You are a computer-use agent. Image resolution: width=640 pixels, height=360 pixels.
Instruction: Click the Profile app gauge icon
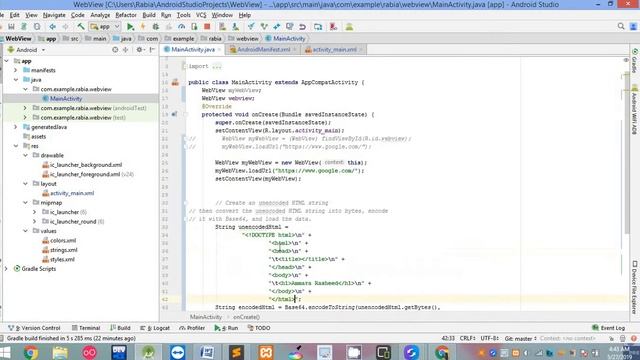[181, 27]
